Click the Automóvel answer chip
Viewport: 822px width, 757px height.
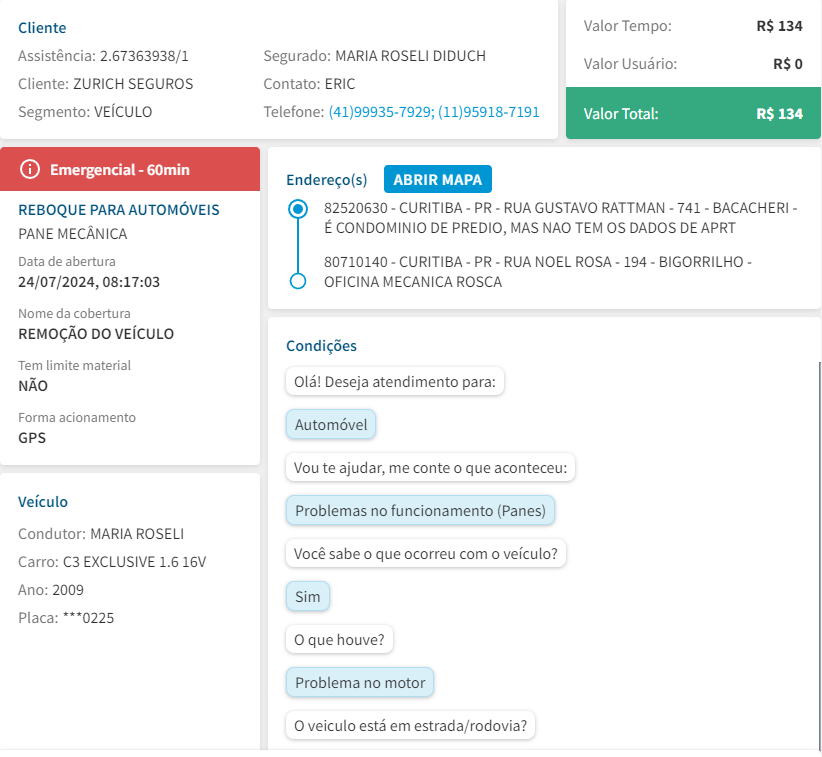click(x=331, y=425)
